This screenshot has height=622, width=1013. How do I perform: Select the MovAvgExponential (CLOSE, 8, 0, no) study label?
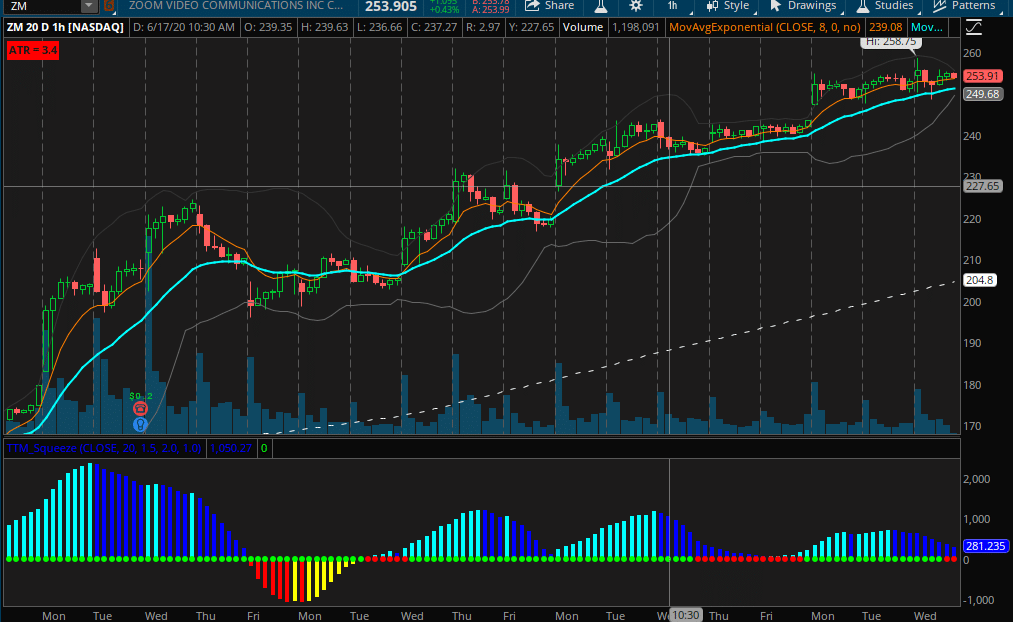click(765, 27)
